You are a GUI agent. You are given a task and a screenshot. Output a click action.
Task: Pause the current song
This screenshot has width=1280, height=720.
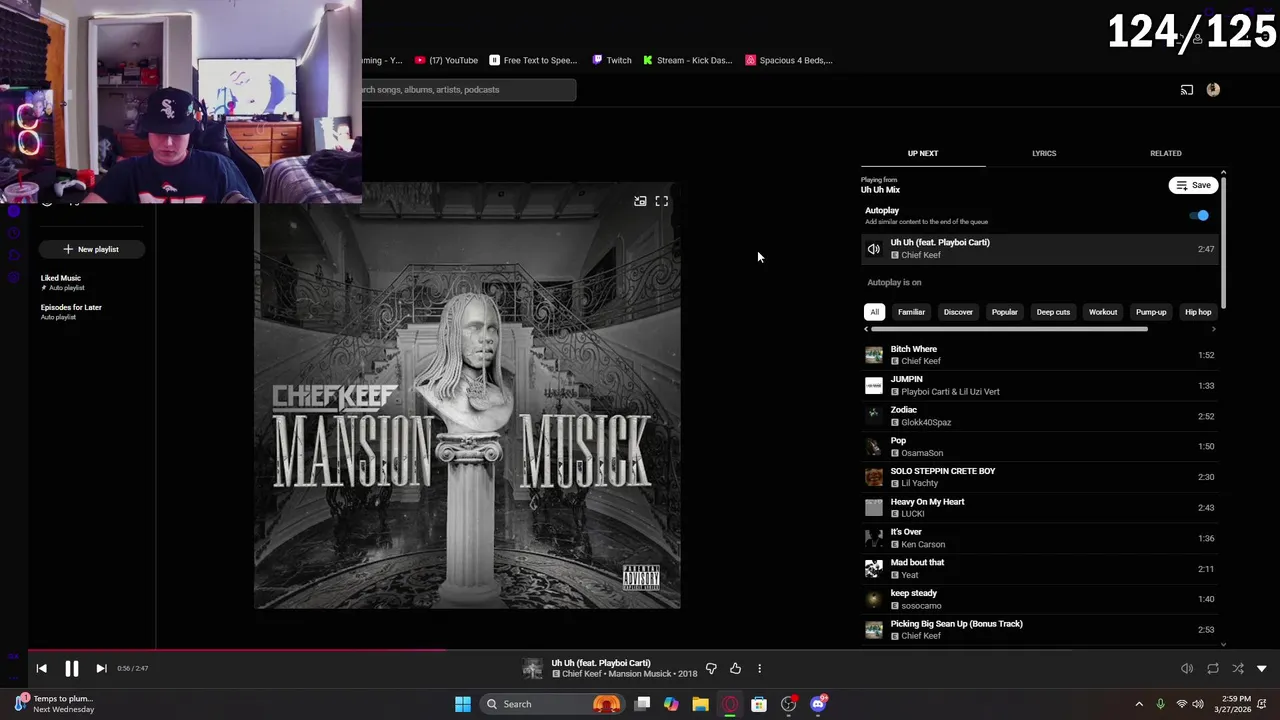72,669
